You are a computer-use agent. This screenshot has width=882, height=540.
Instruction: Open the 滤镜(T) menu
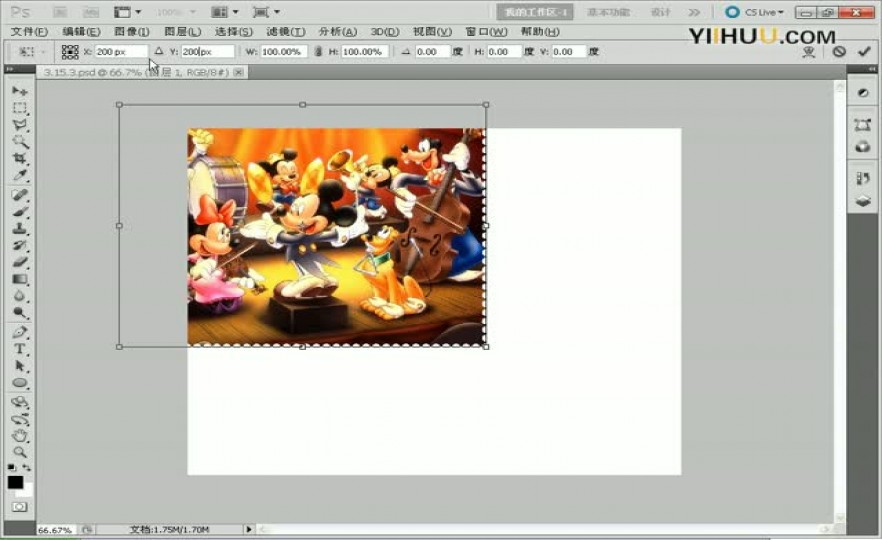(x=286, y=32)
